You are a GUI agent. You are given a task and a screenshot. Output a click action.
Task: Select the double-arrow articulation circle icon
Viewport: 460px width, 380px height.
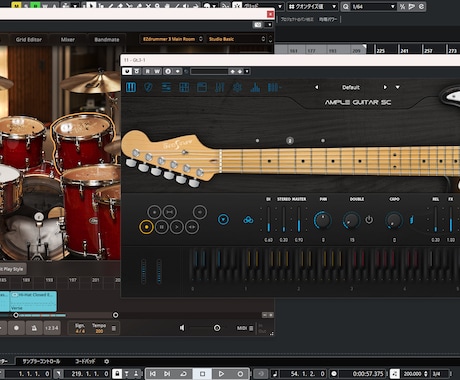point(192,227)
